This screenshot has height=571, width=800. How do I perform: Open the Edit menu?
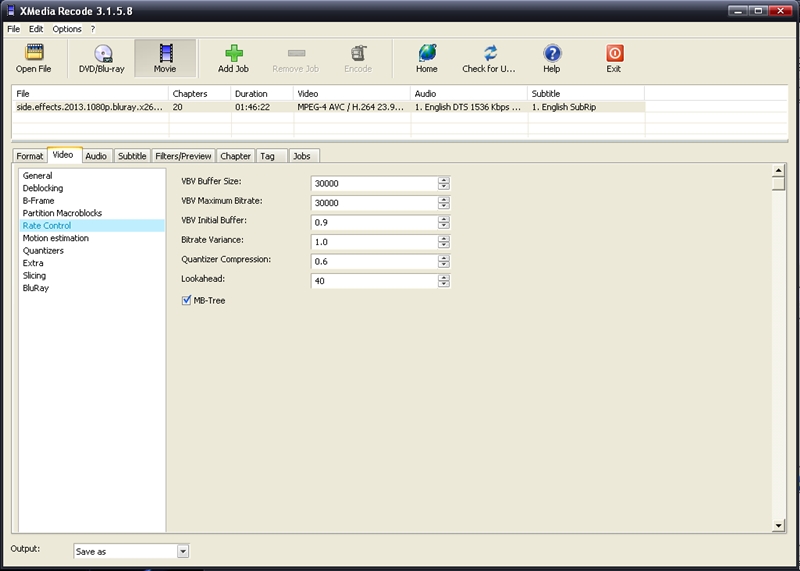tap(36, 29)
